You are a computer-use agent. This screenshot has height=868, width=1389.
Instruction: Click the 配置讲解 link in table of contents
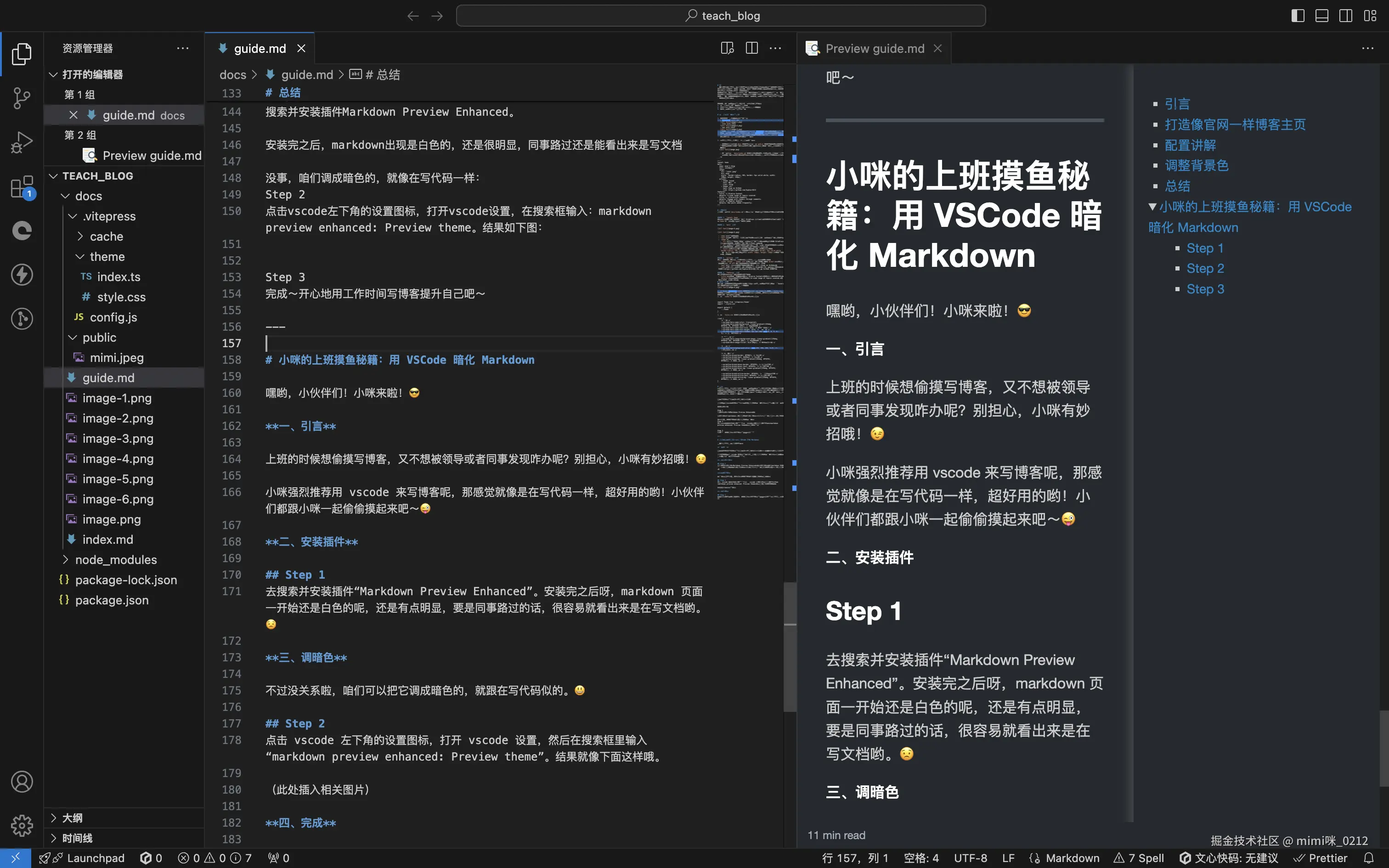coord(1190,145)
